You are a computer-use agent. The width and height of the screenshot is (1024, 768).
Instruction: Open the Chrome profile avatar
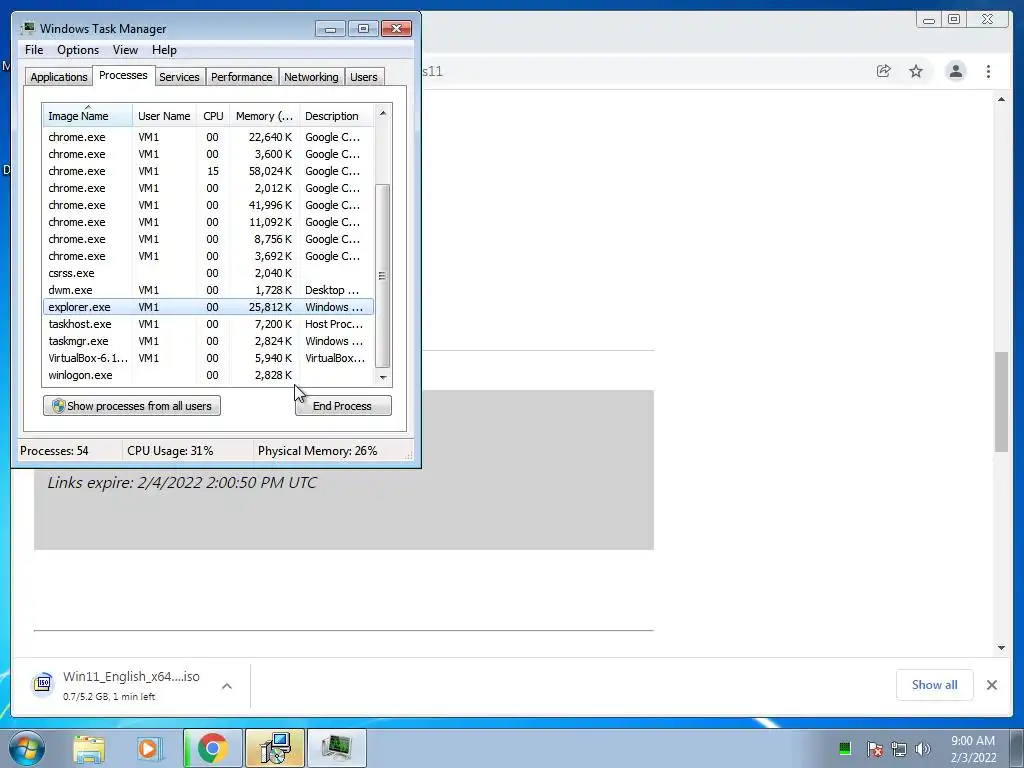coord(955,71)
